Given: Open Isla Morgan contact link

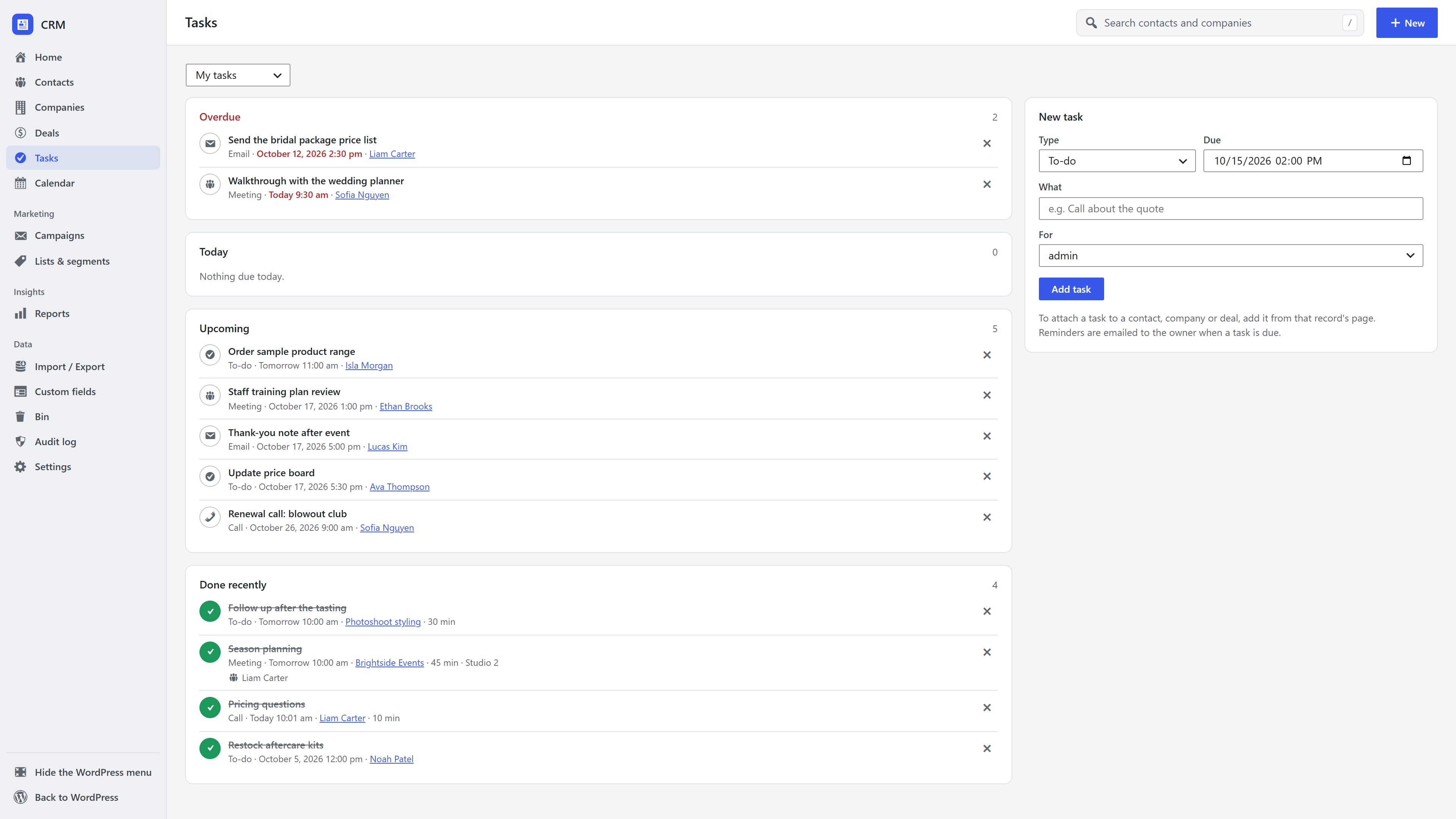Looking at the screenshot, I should (x=369, y=366).
